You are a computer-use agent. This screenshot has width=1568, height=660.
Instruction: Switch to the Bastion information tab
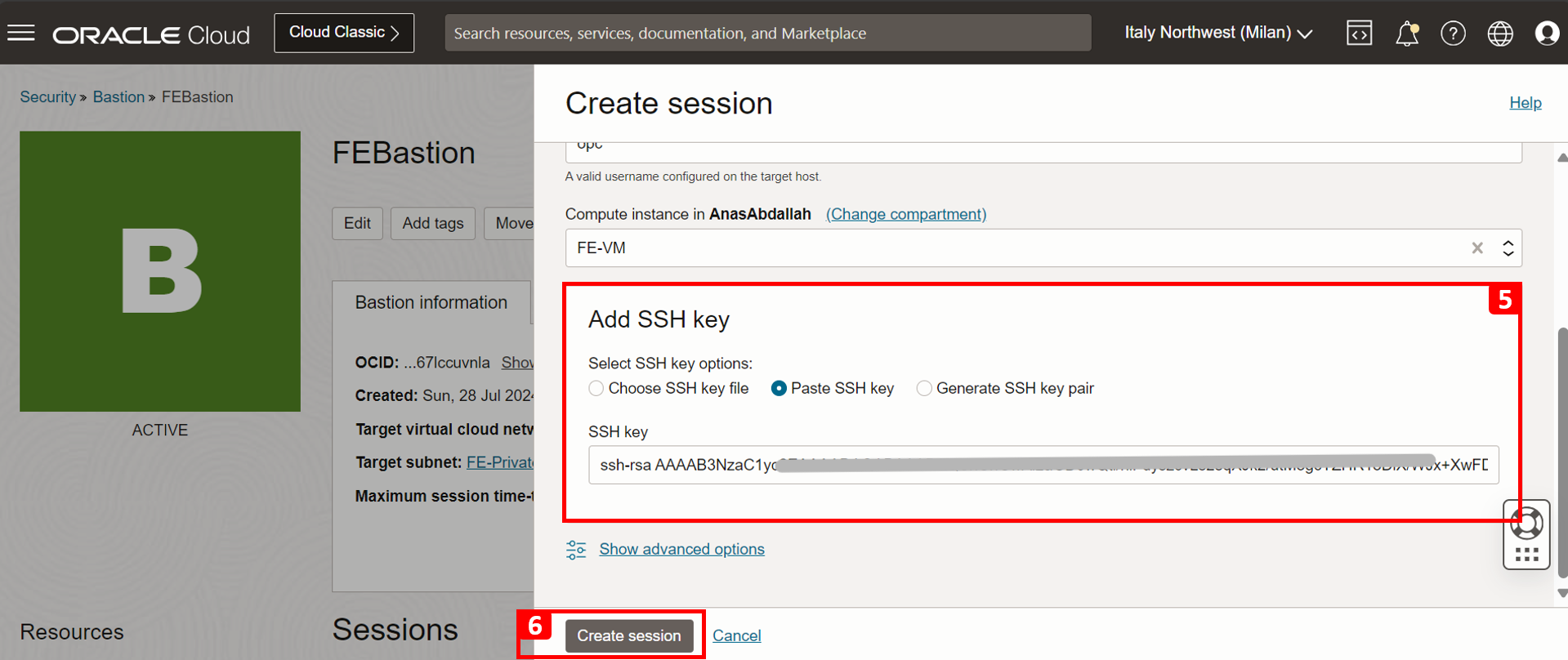coord(431,302)
